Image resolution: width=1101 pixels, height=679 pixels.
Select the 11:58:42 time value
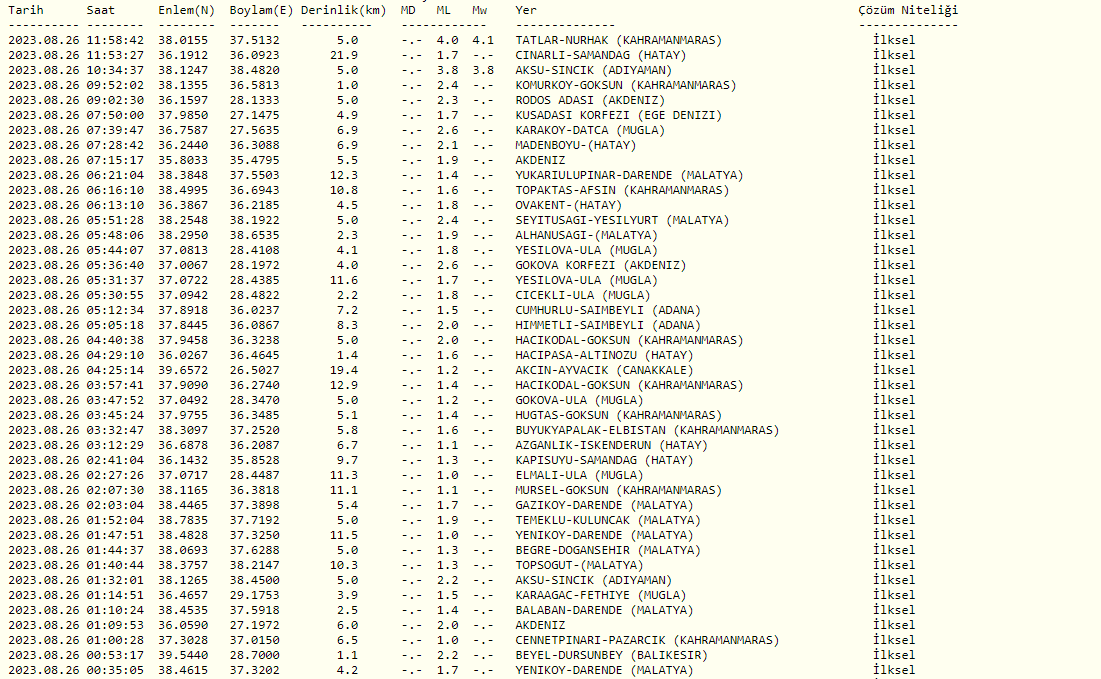coord(115,40)
